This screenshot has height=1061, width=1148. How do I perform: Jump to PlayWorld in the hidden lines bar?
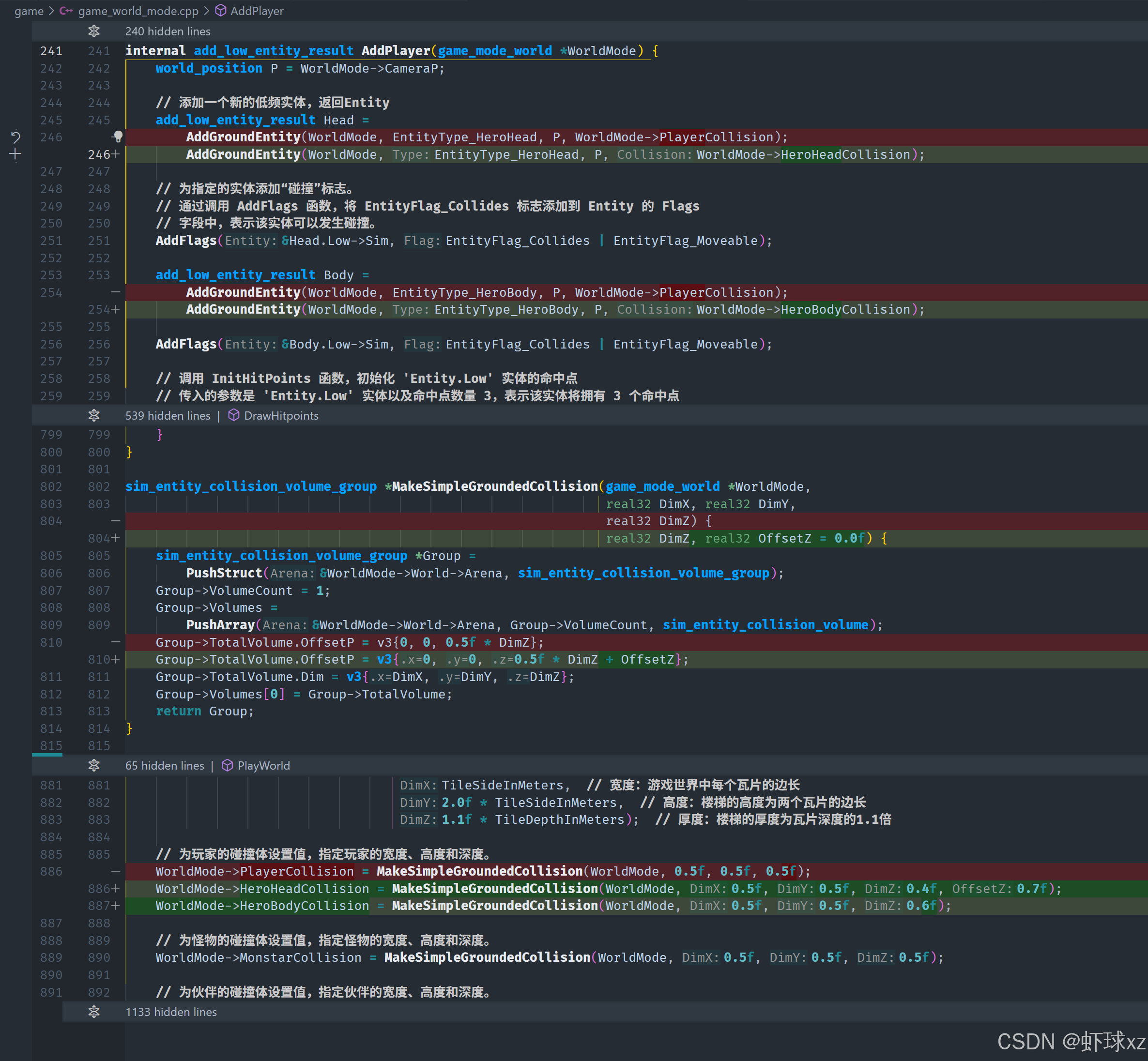(x=263, y=765)
